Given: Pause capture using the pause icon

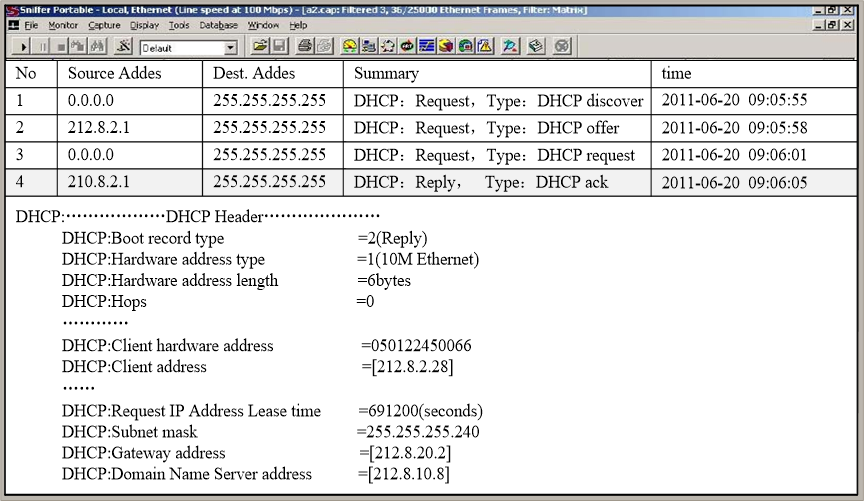Looking at the screenshot, I should [41, 47].
